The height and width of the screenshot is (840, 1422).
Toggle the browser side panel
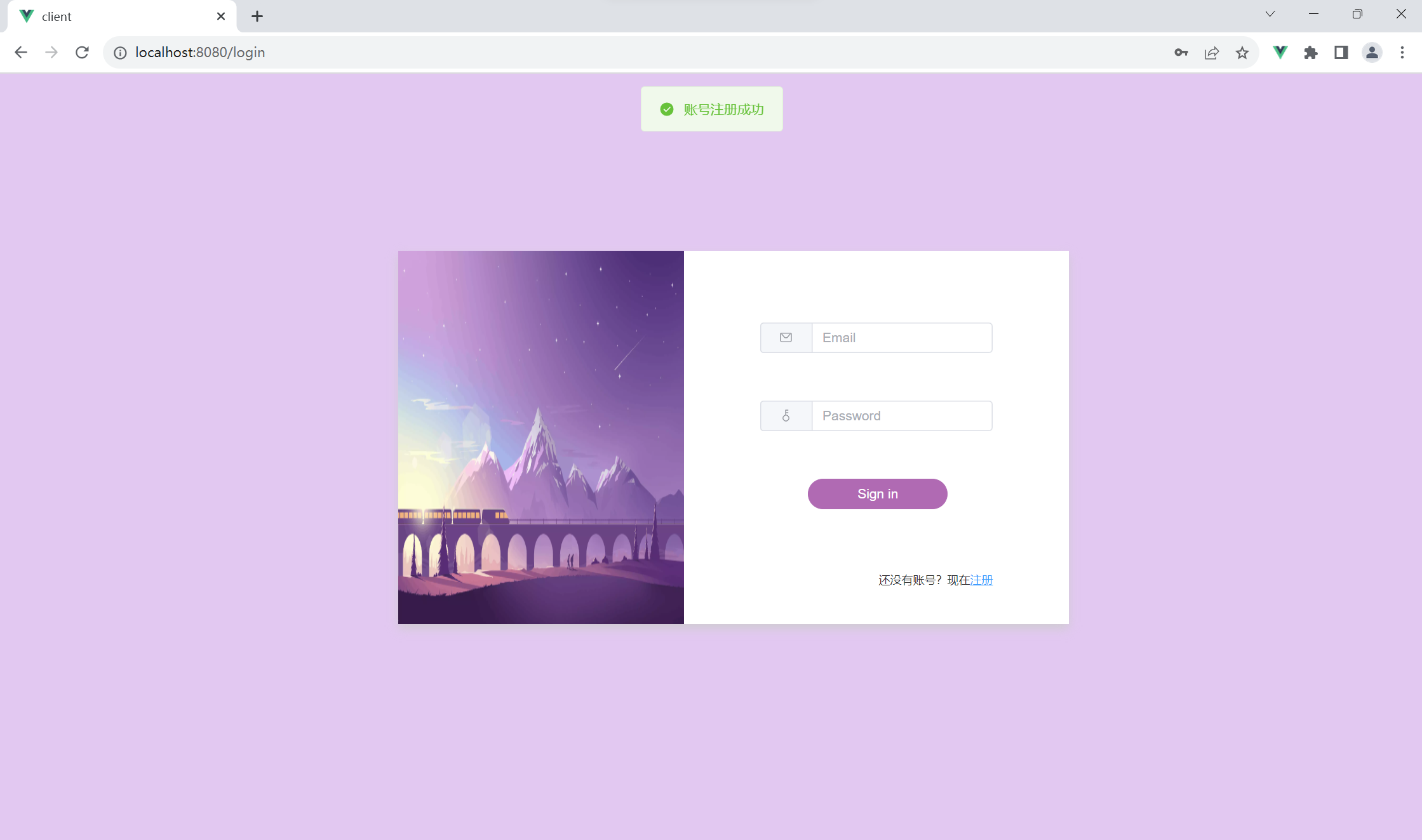(1341, 53)
